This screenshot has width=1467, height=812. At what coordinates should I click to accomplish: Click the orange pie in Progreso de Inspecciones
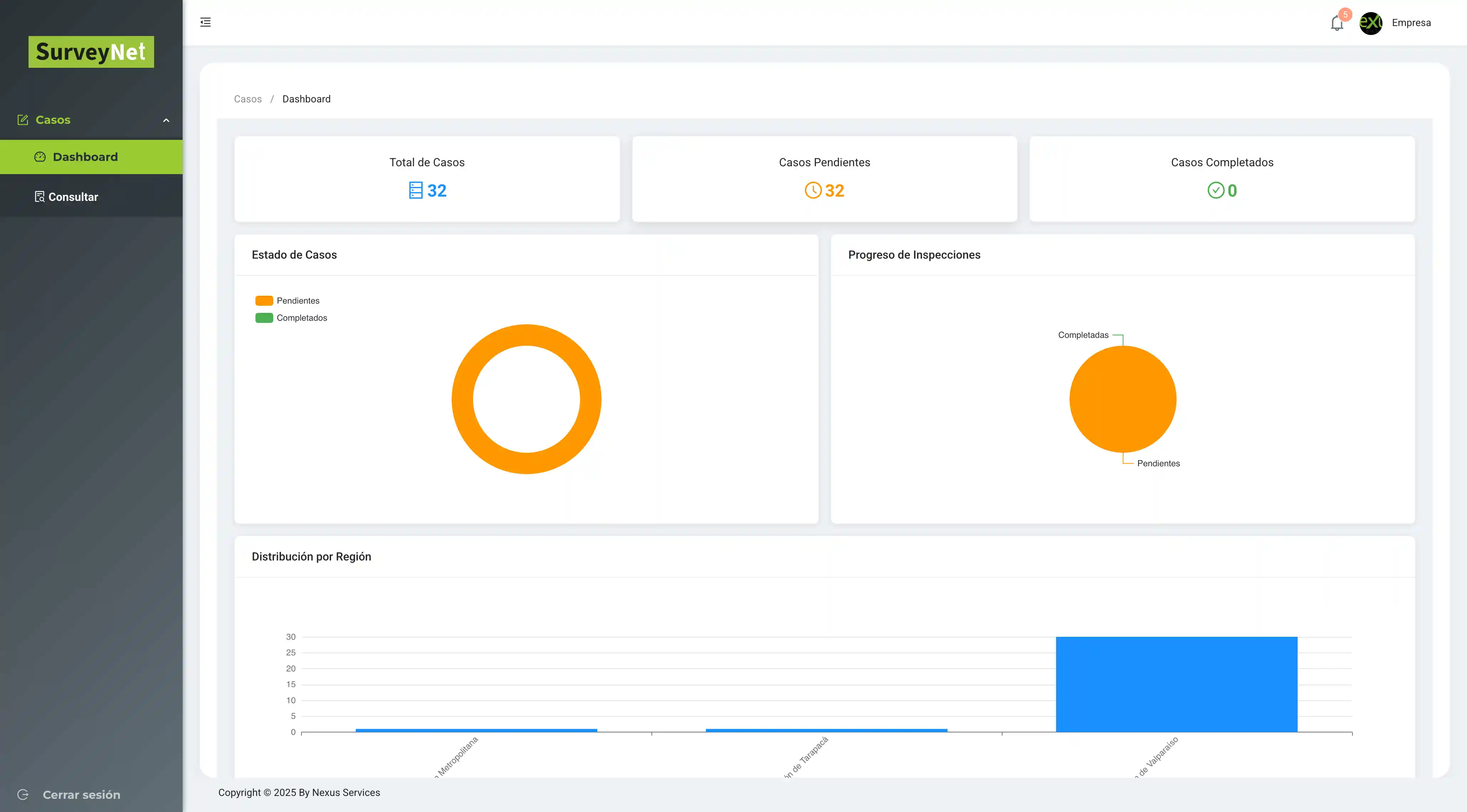[1122, 399]
